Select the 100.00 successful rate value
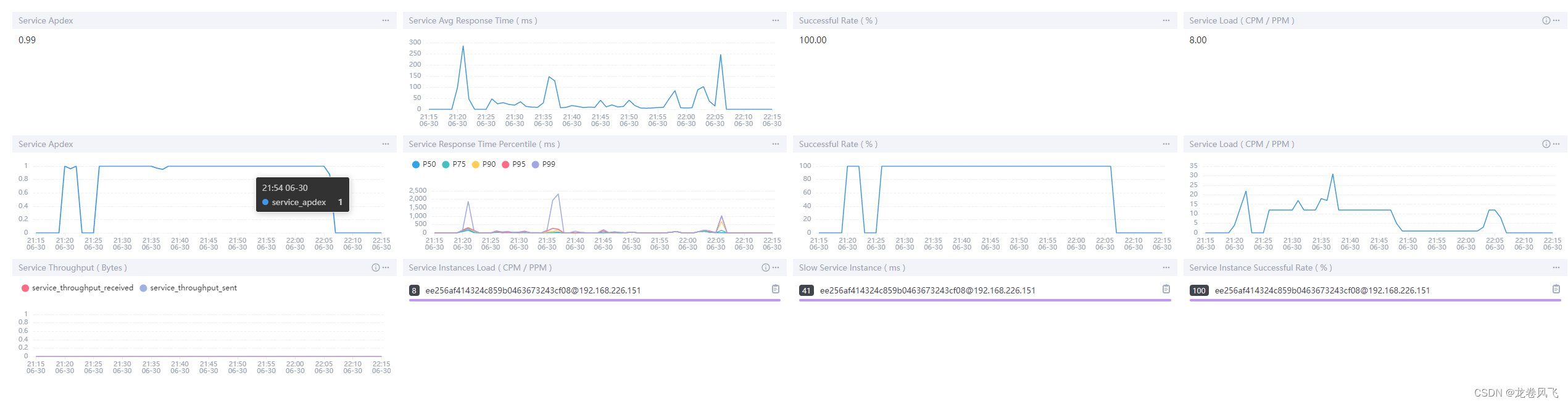1568x404 pixels. pos(813,40)
